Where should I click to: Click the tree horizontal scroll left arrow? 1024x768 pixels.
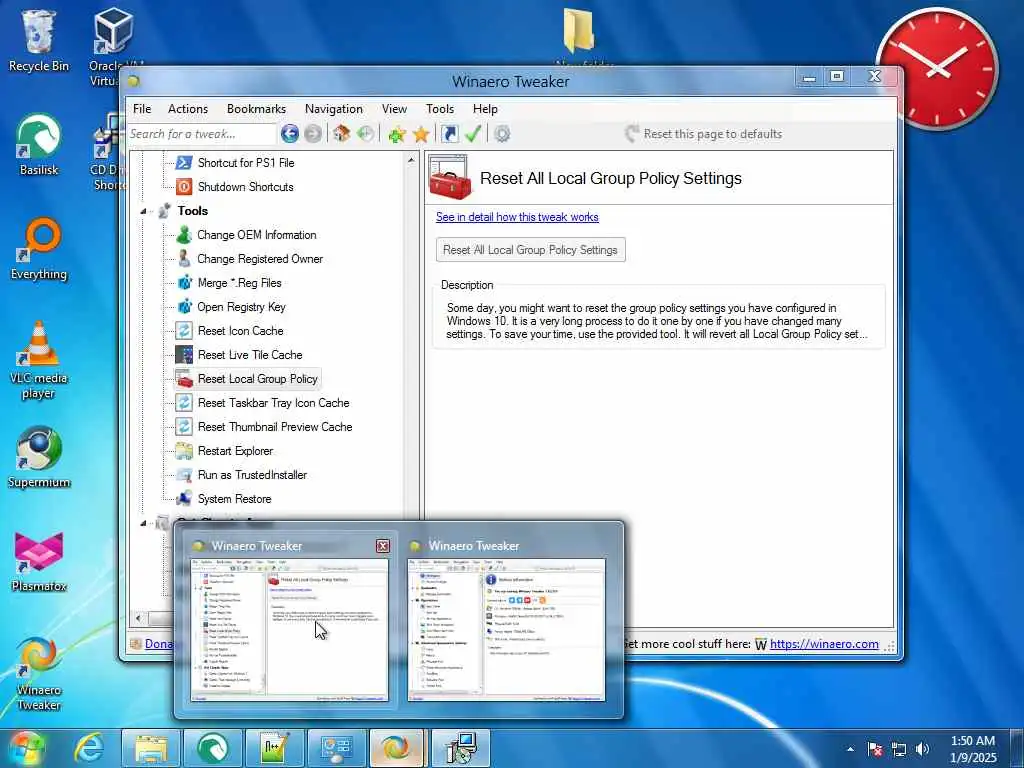click(x=138, y=617)
